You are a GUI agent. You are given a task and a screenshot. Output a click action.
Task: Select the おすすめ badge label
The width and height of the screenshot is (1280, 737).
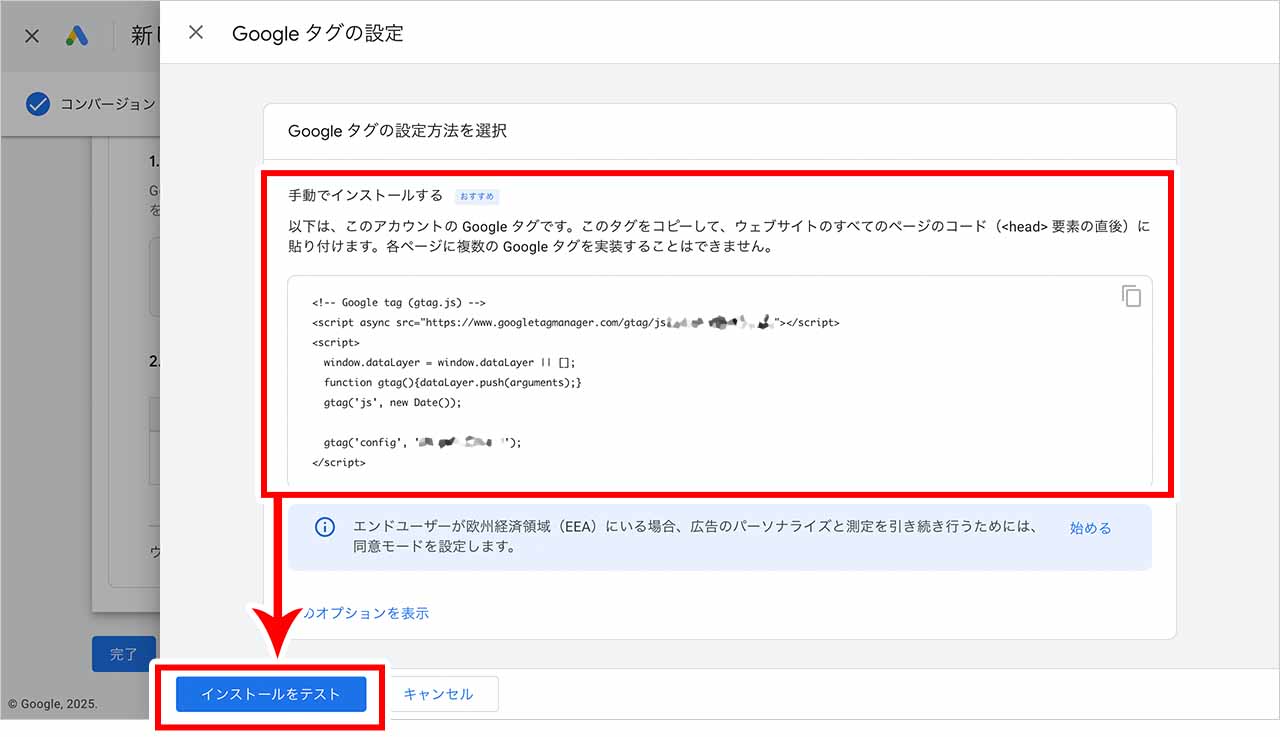[x=477, y=197]
